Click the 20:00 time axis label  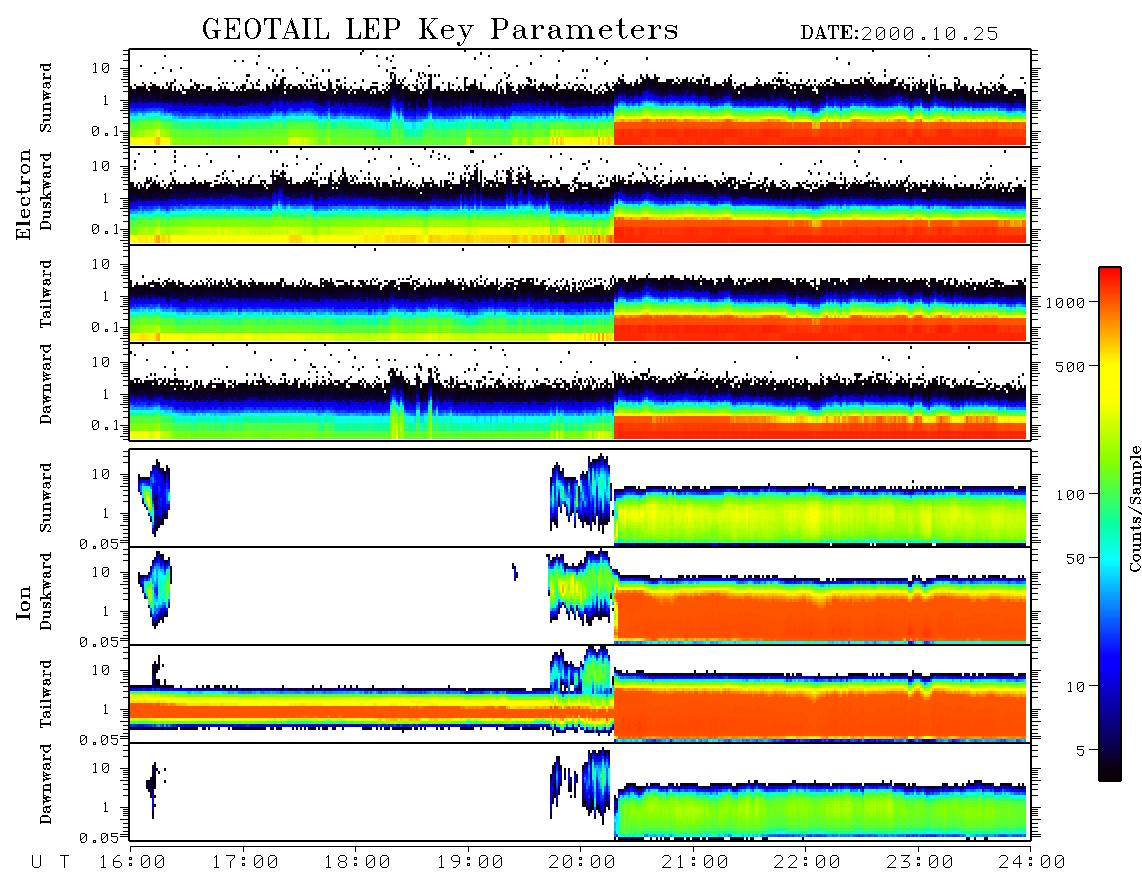click(x=582, y=863)
